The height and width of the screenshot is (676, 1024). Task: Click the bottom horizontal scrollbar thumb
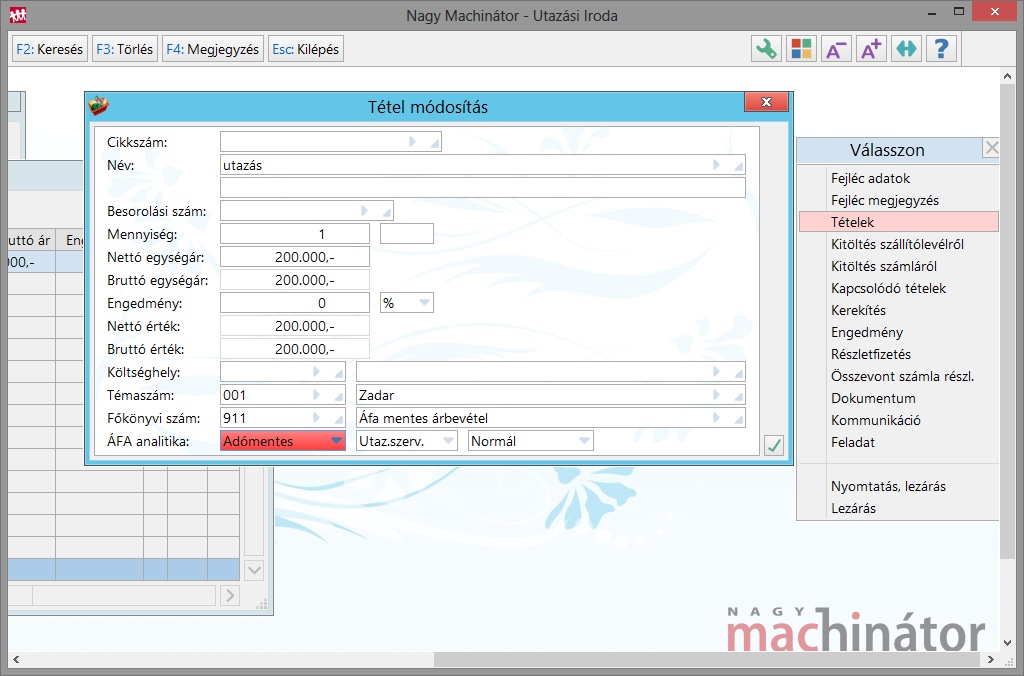(710, 659)
